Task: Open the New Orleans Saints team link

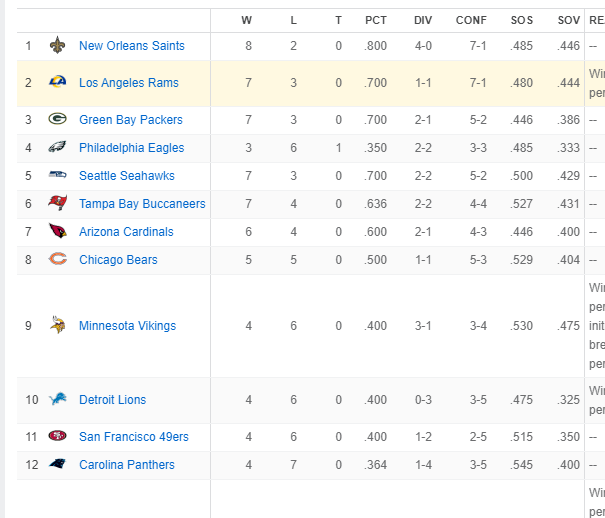Action: coord(131,46)
